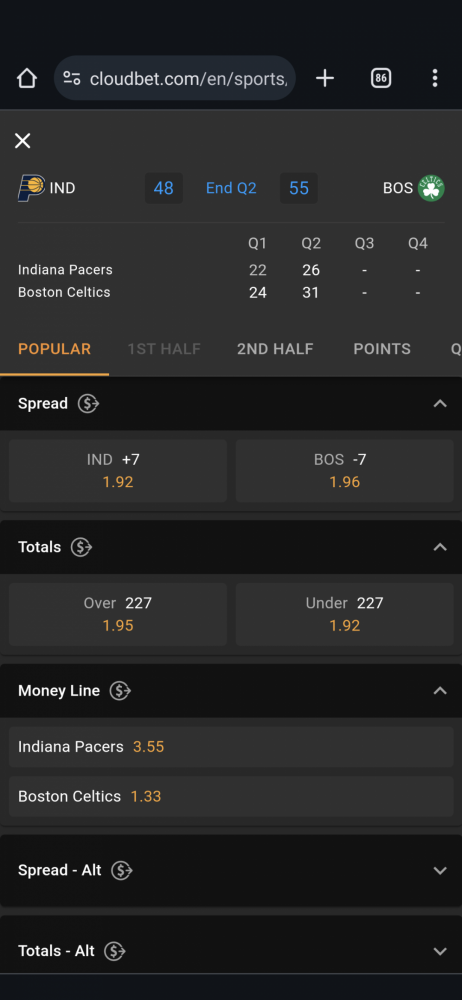Switch to the 2ND HALF tab
The width and height of the screenshot is (462, 1000).
tap(275, 349)
